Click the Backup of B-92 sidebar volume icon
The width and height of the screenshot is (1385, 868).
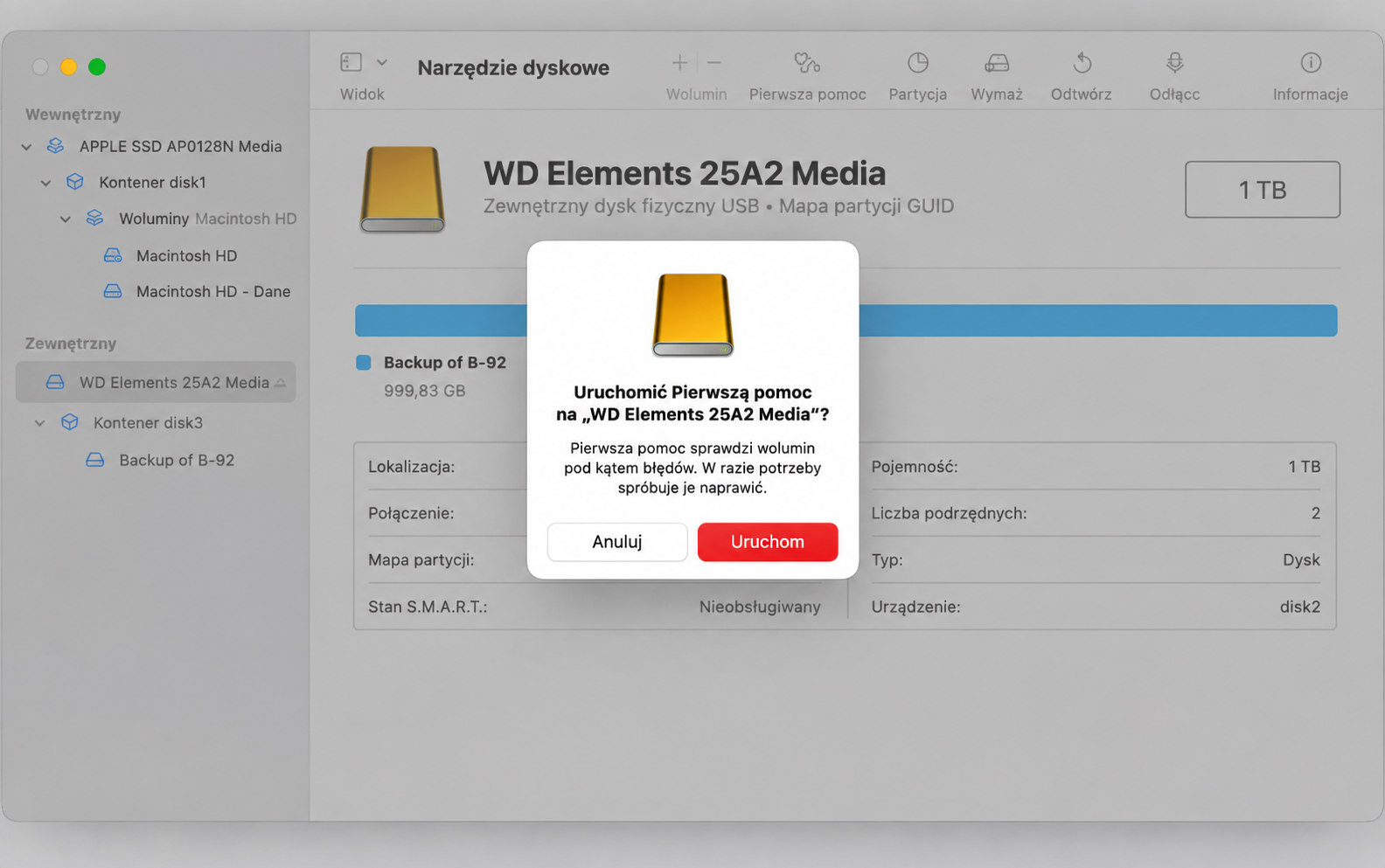[x=95, y=460]
